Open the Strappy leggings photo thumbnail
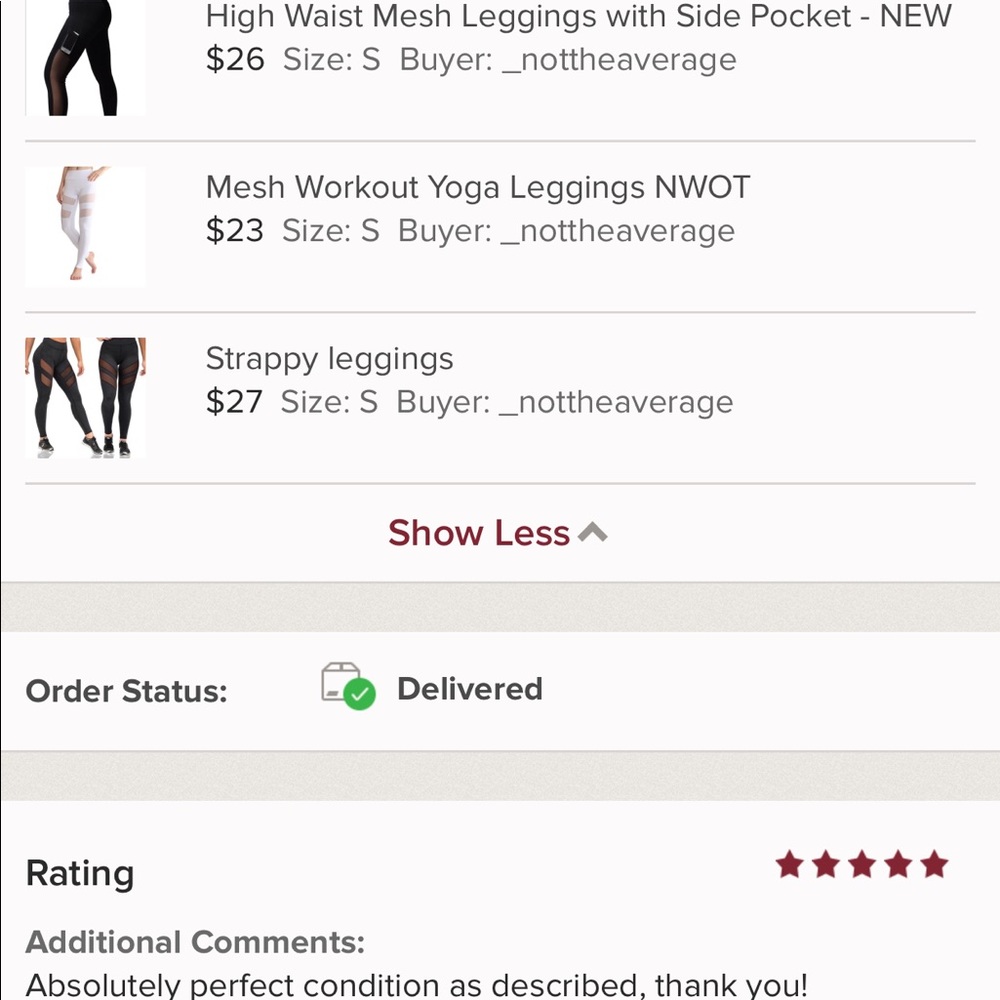 (x=84, y=396)
